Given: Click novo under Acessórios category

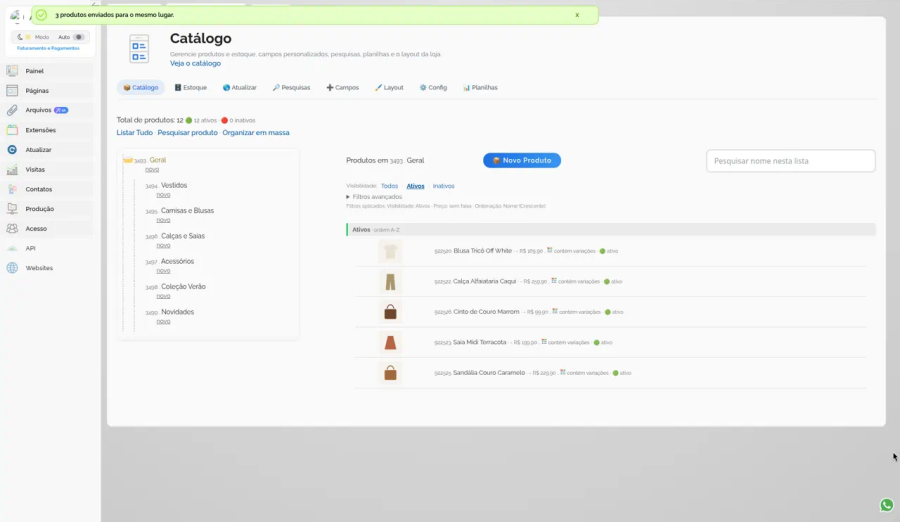Looking at the screenshot, I should pyautogui.click(x=163, y=271).
